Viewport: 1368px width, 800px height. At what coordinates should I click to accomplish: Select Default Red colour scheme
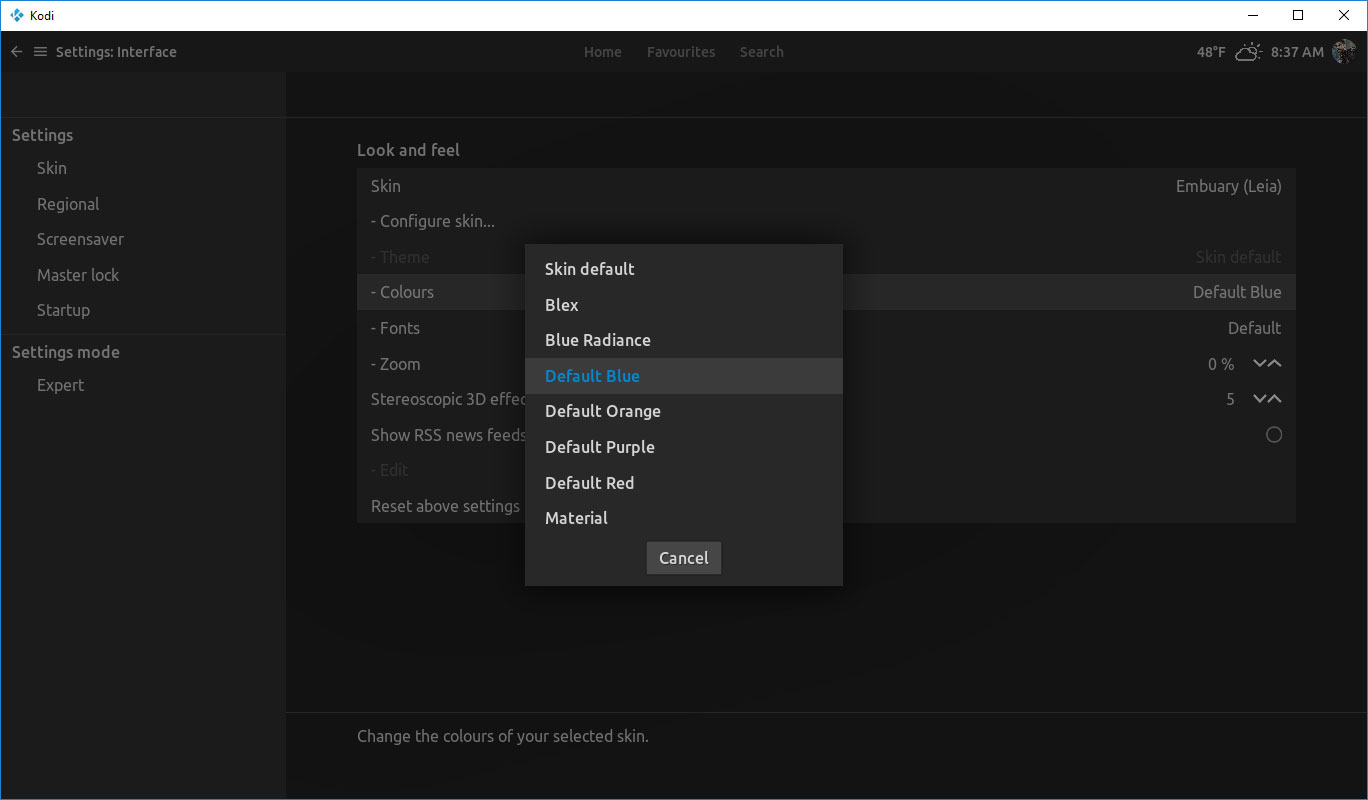tap(684, 483)
